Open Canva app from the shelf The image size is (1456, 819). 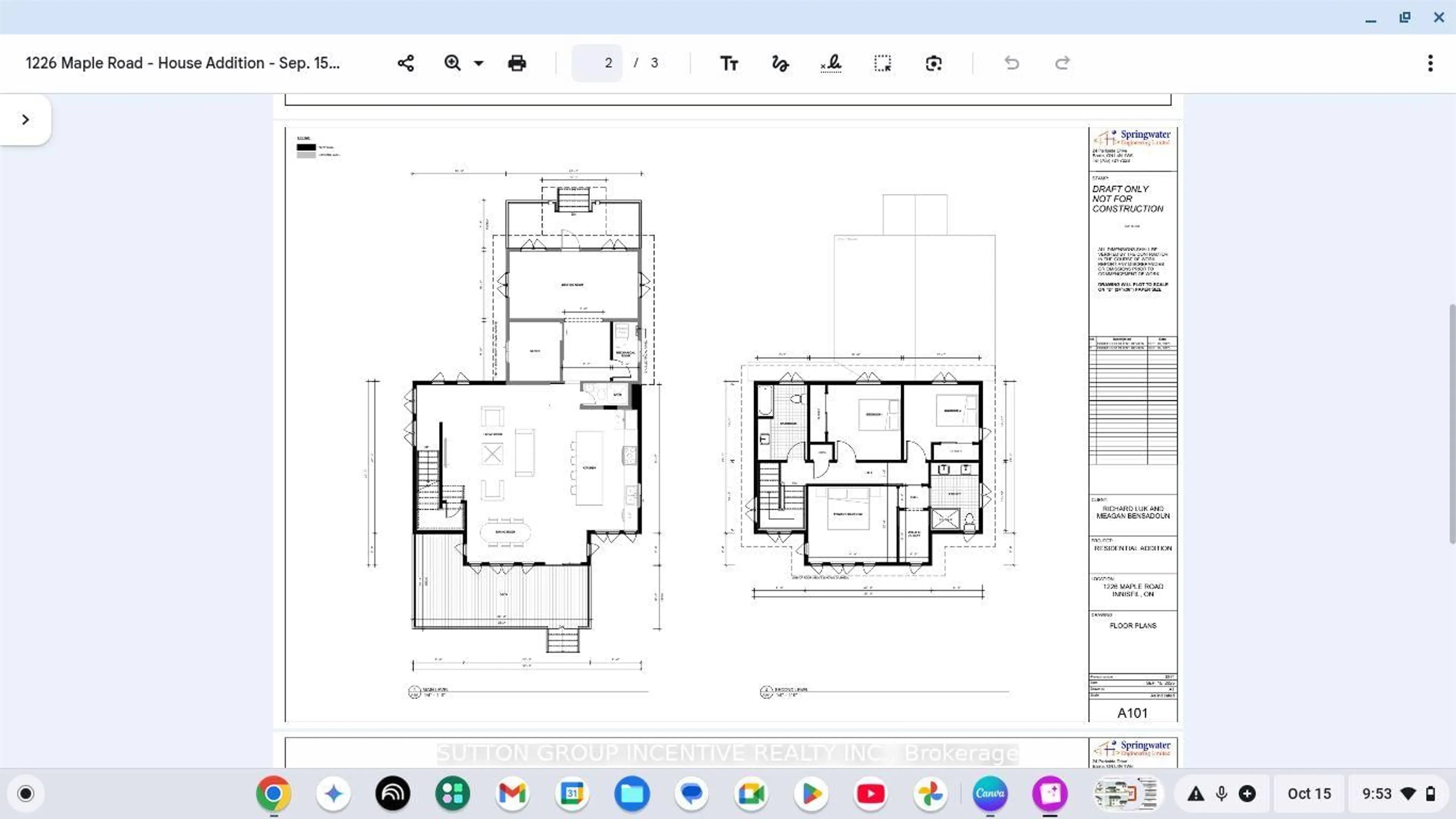click(x=990, y=794)
